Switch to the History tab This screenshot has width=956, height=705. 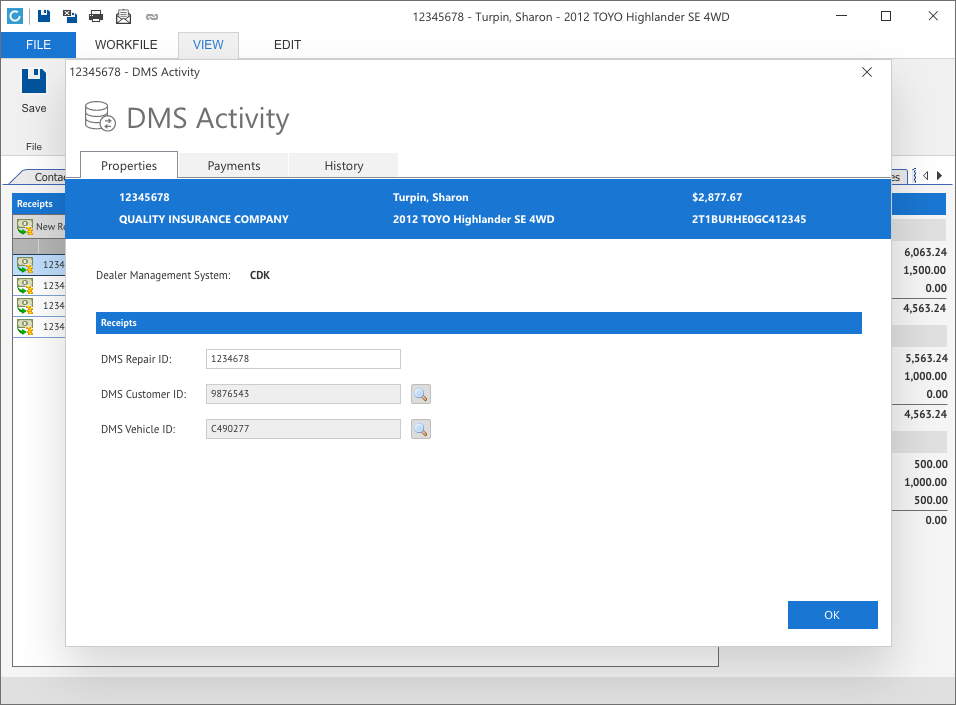344,165
